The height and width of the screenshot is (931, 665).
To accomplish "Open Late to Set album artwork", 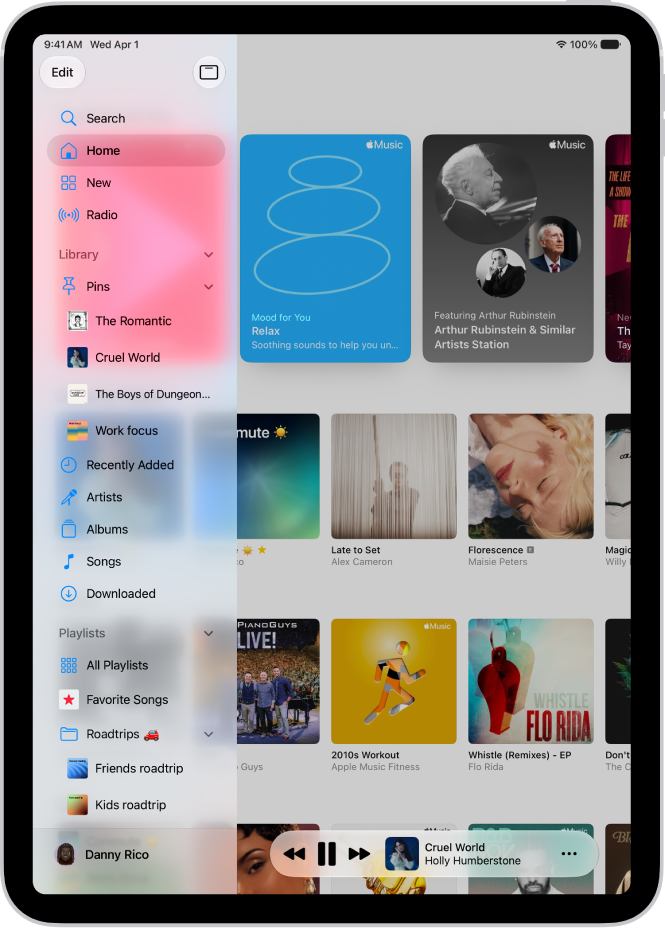I will [x=394, y=476].
